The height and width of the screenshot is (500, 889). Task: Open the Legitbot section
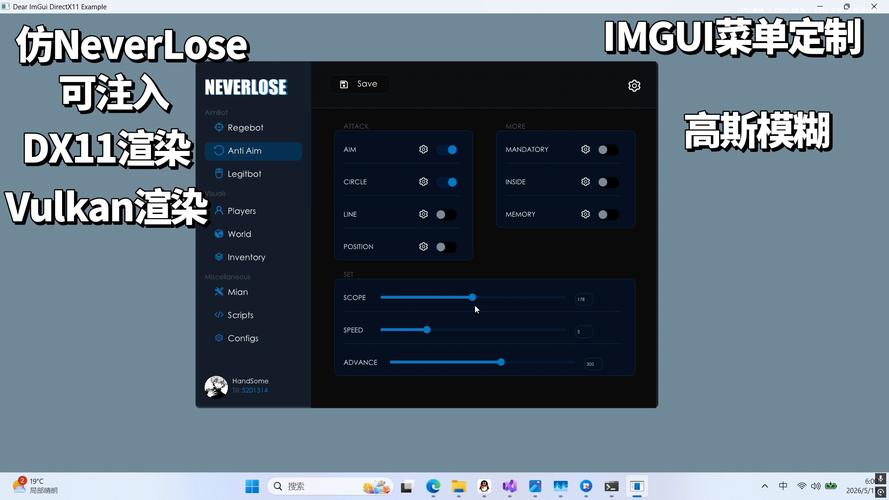tap(253, 174)
